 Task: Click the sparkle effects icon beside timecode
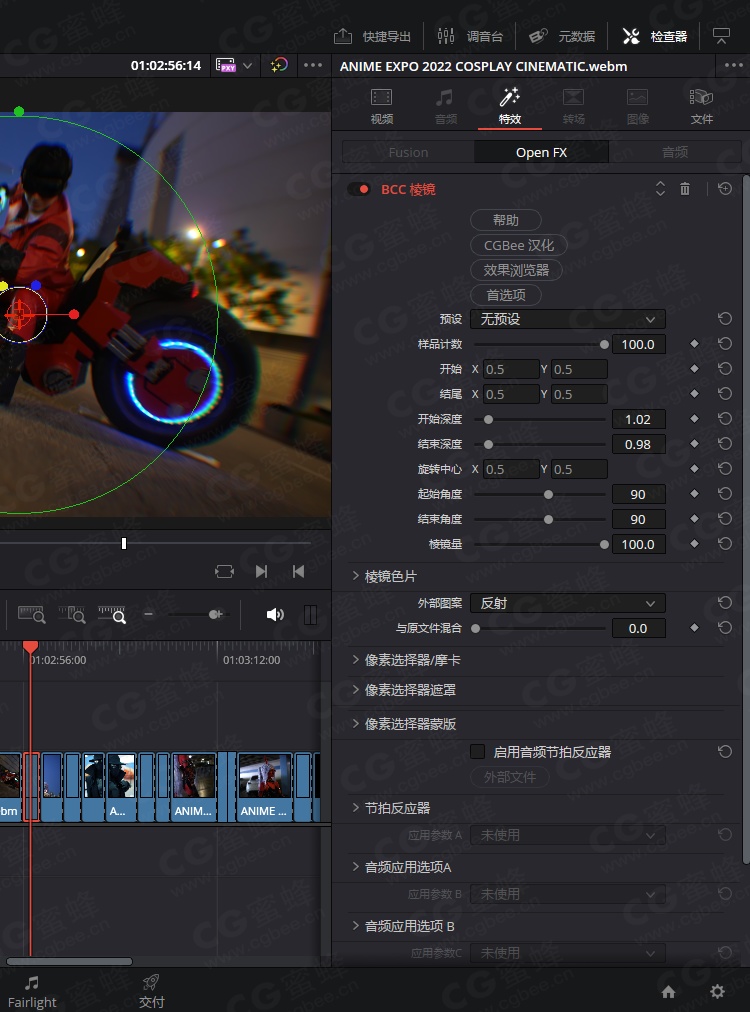(x=279, y=65)
